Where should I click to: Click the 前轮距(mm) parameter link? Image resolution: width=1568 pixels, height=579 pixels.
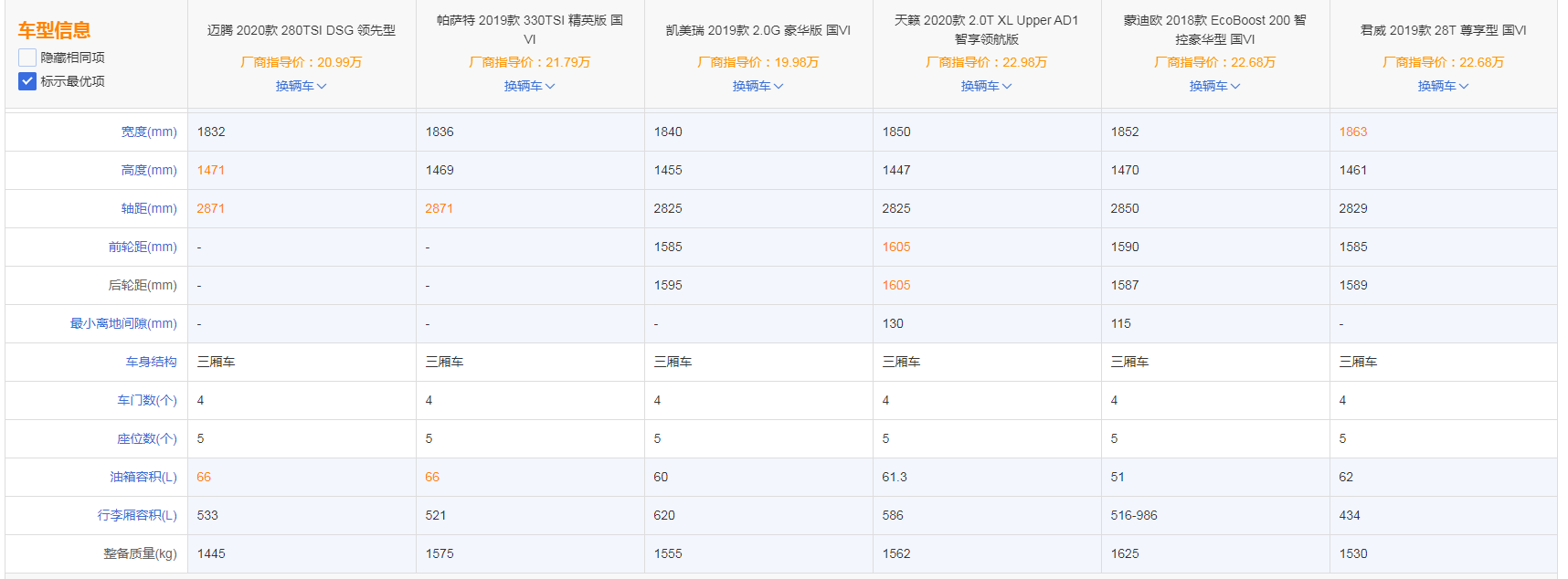pos(143,247)
